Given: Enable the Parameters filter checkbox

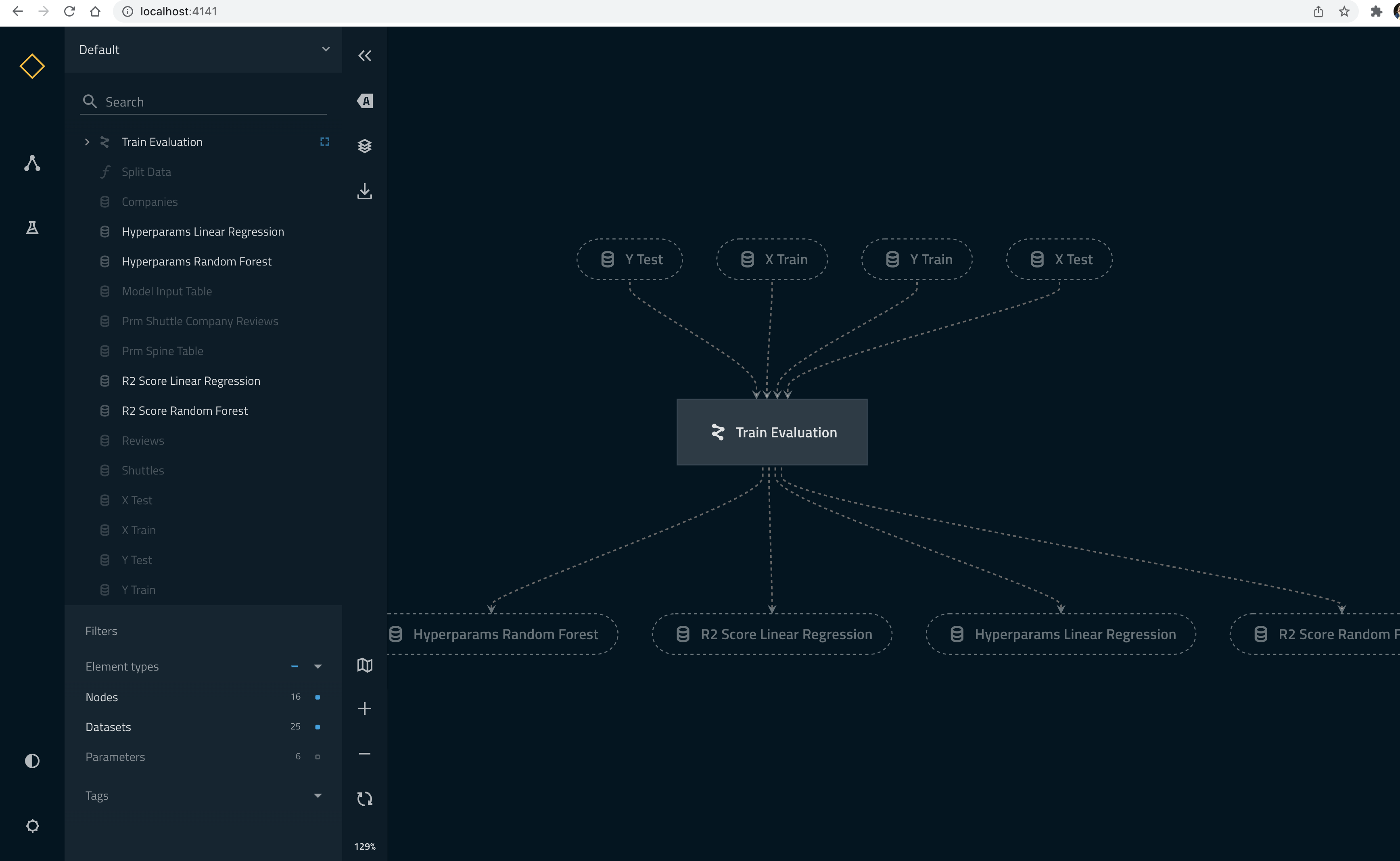Looking at the screenshot, I should [x=318, y=757].
